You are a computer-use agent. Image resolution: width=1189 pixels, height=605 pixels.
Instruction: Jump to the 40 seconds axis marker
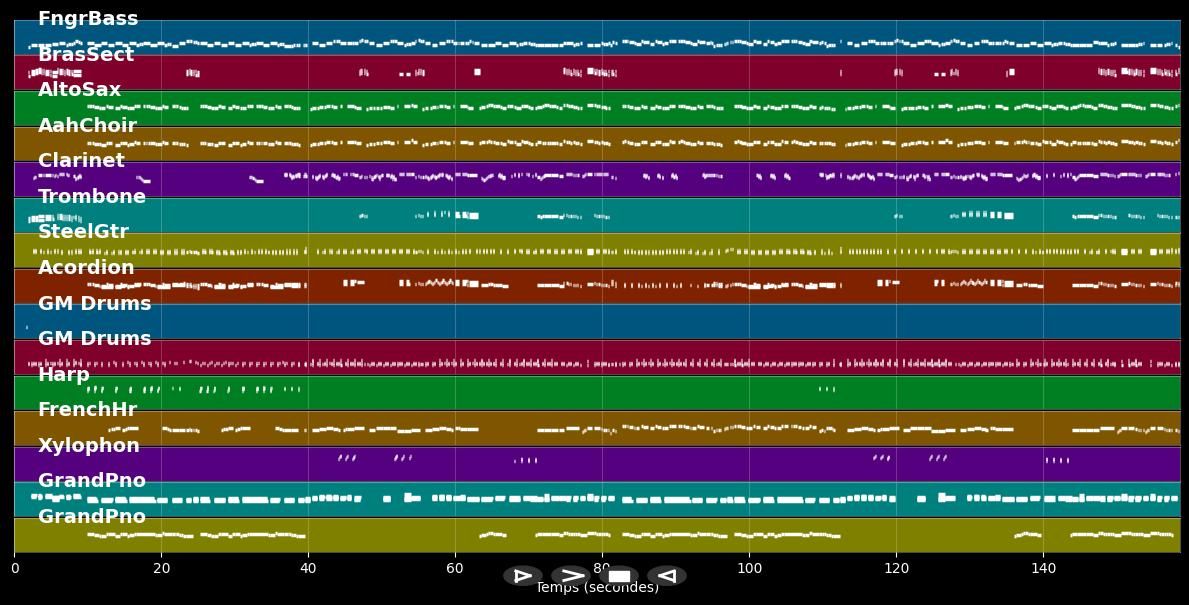tap(308, 569)
